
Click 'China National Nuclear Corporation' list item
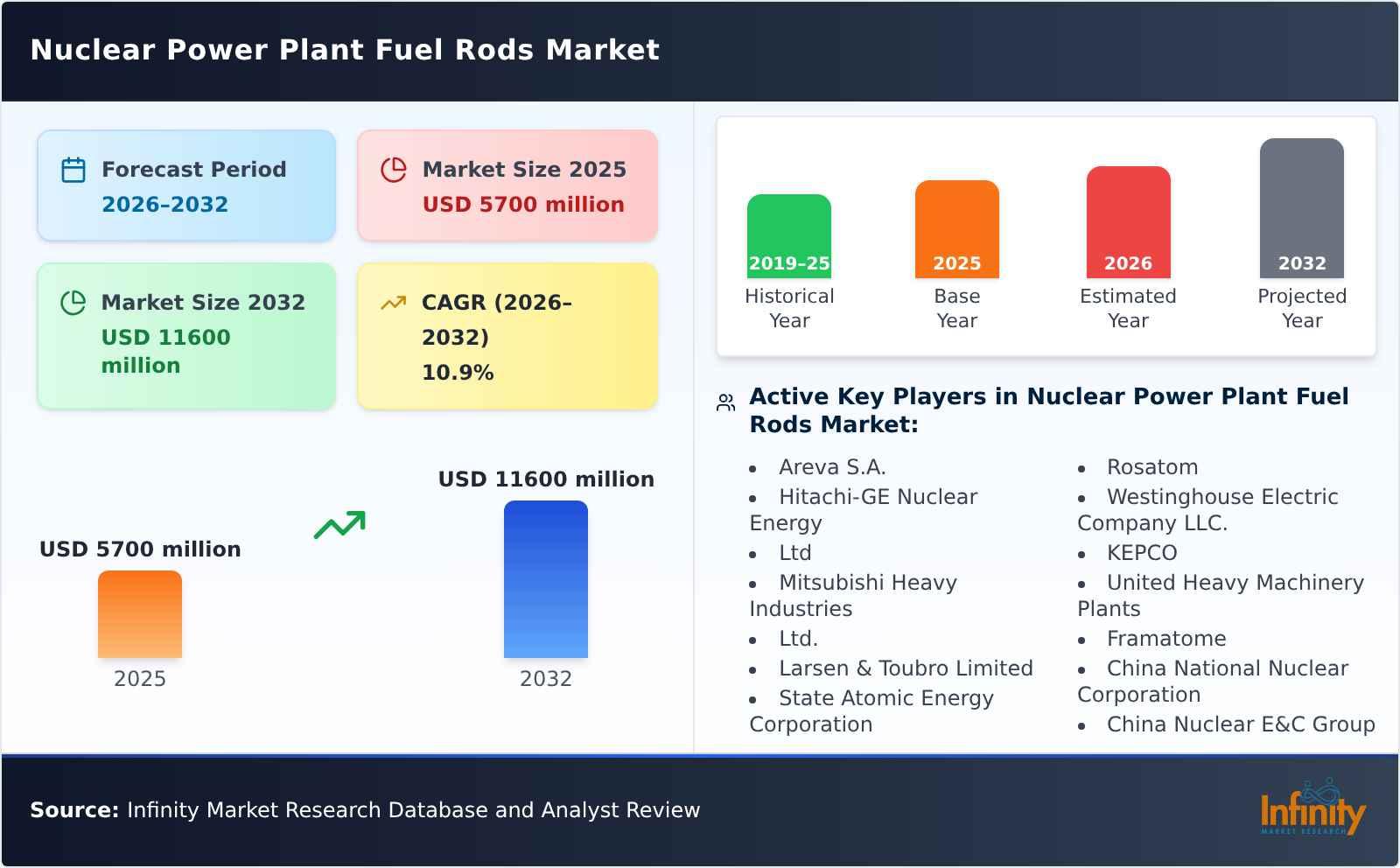click(1213, 682)
